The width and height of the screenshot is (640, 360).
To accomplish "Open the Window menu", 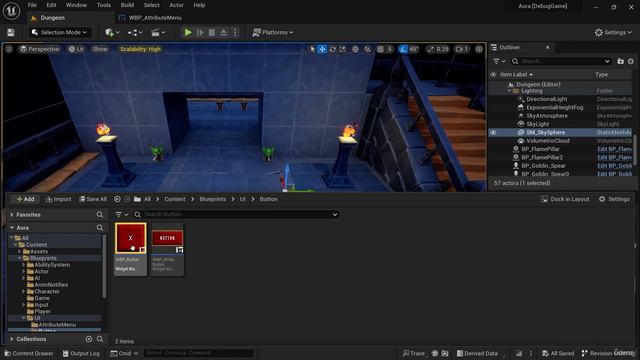I will pos(76,5).
